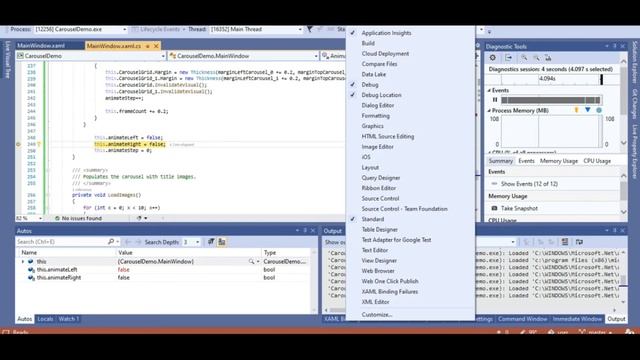640x360 pixels.
Task: Open the CarouselDemo project dropdown
Action: [163, 56]
